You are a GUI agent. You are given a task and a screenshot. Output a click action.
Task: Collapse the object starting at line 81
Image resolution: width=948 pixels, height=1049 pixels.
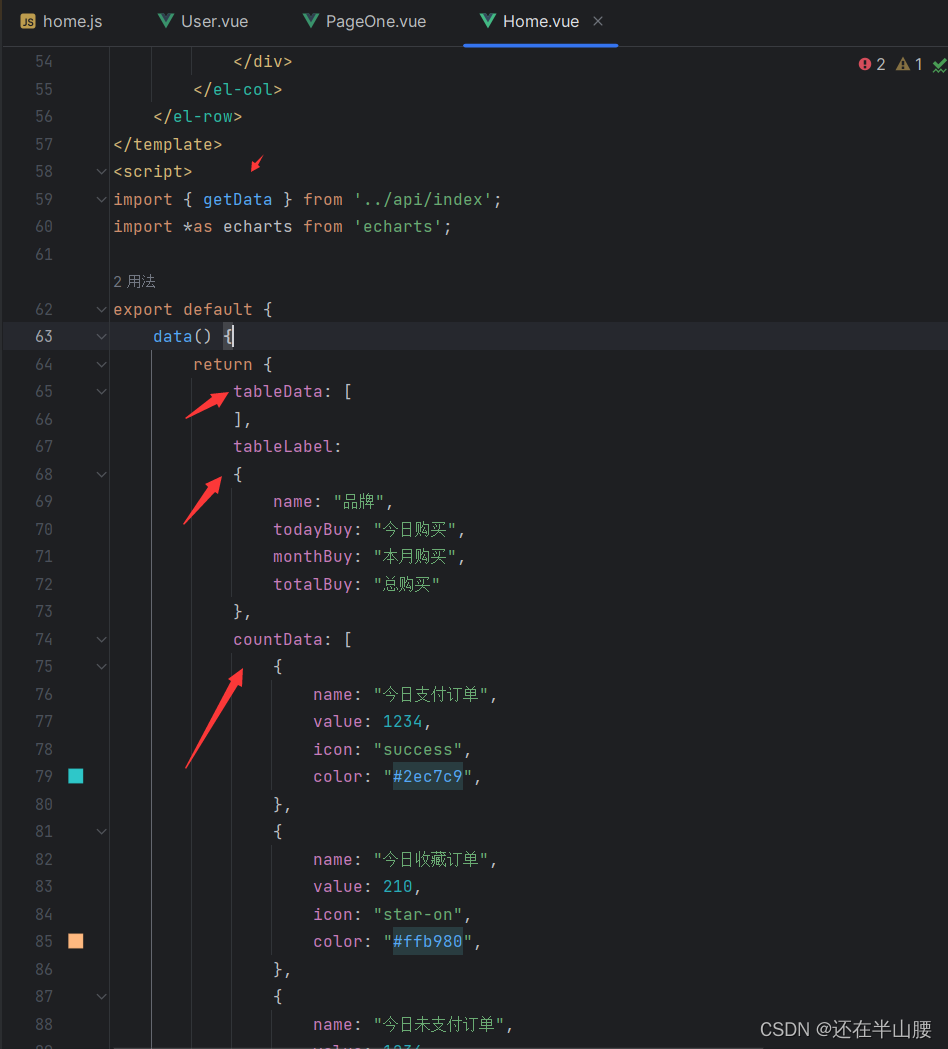pyautogui.click(x=100, y=831)
